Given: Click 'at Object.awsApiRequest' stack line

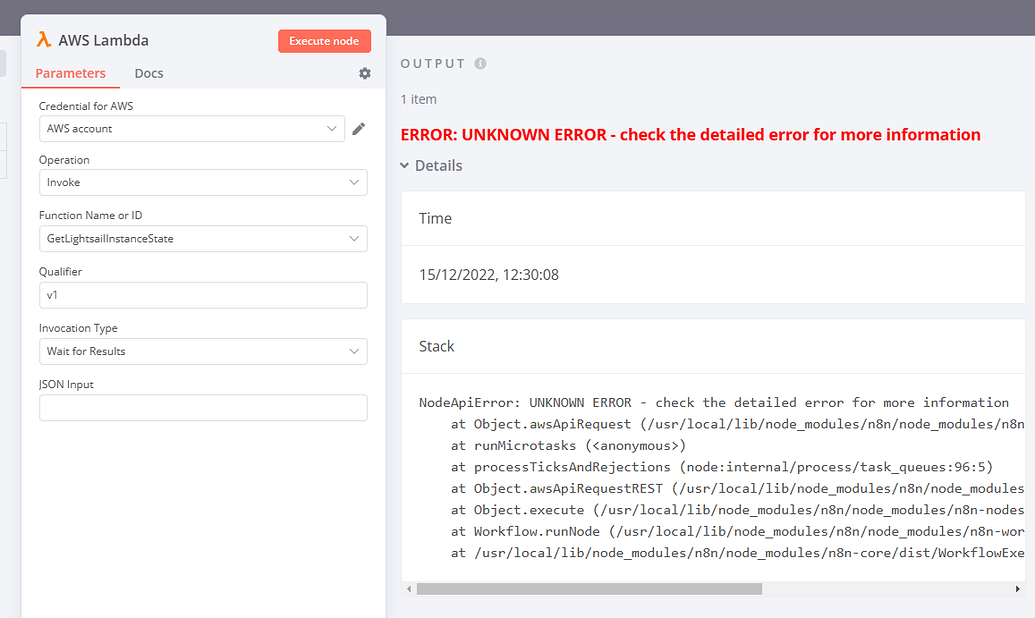Looking at the screenshot, I should click(x=737, y=424).
